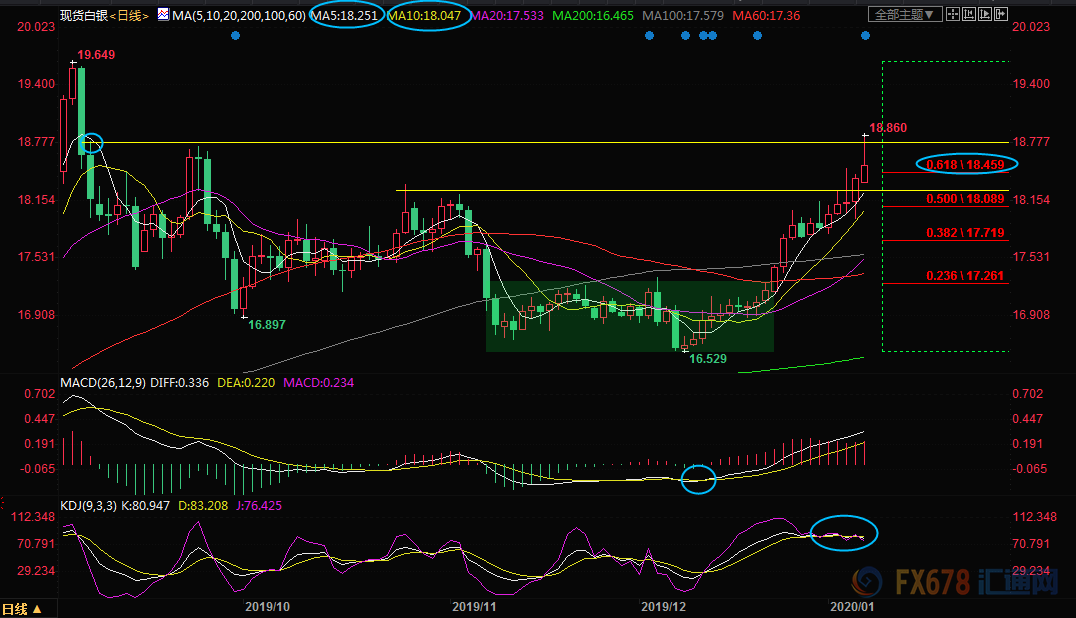The image size is (1076, 618).
Task: Click the circled MA5:18.251 value
Action: pos(345,16)
